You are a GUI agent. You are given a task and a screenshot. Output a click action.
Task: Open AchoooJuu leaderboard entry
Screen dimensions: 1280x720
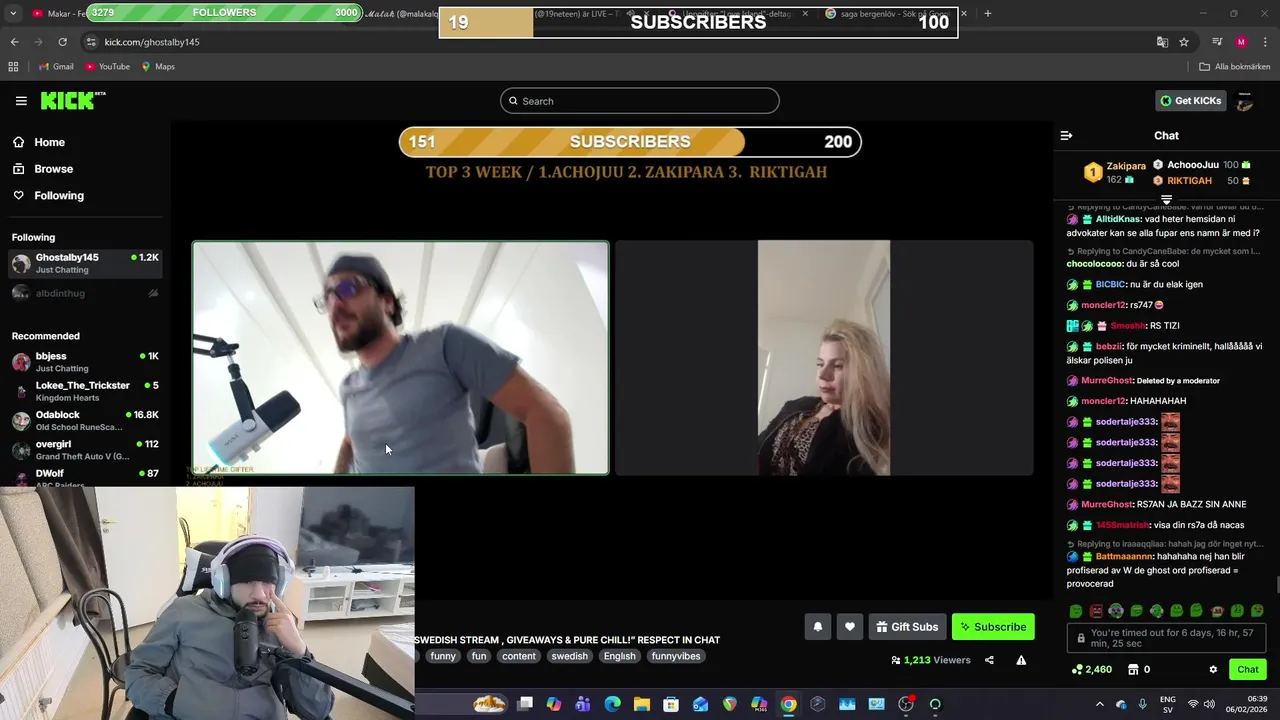1201,165
